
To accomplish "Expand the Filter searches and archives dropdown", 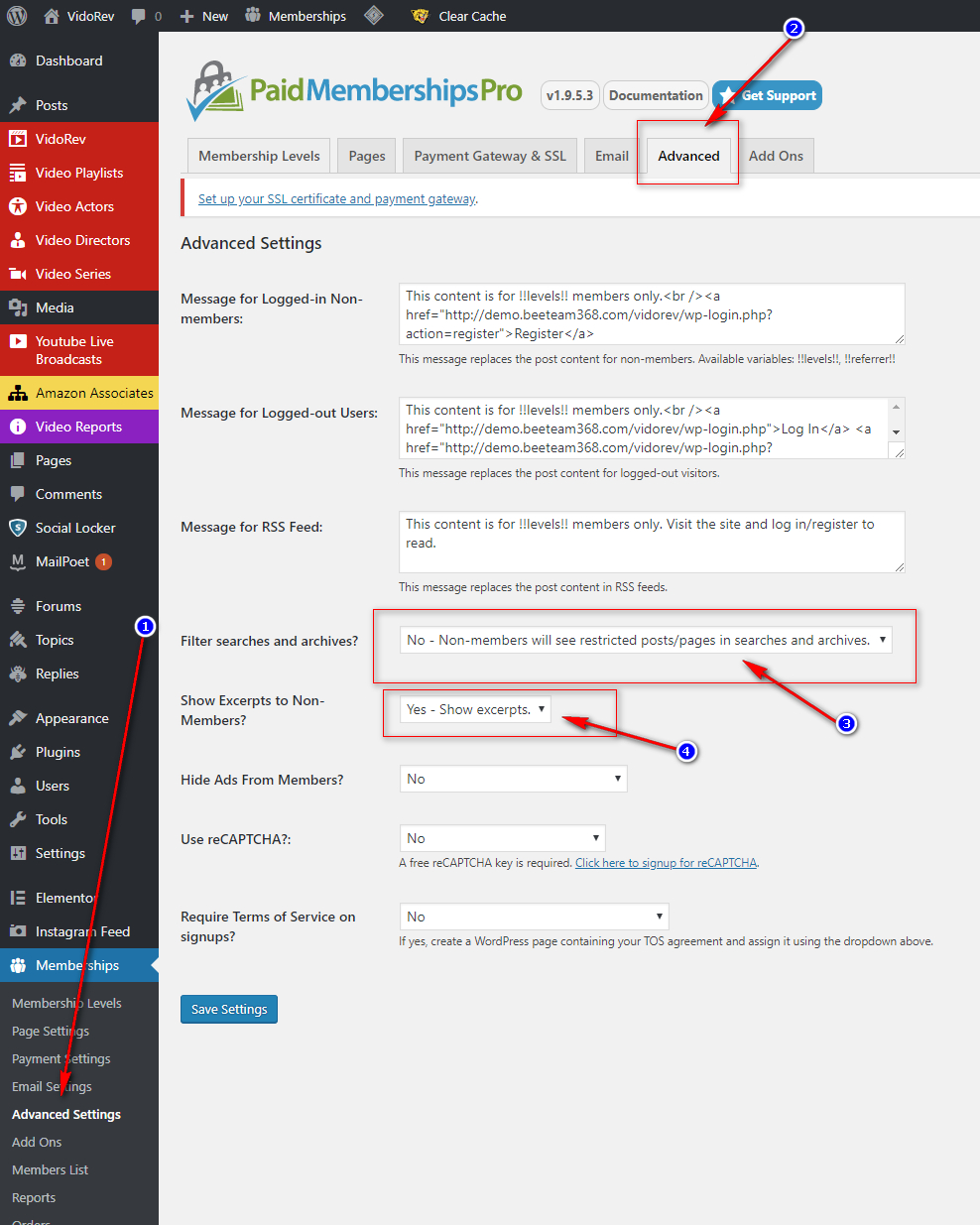I will [x=645, y=640].
